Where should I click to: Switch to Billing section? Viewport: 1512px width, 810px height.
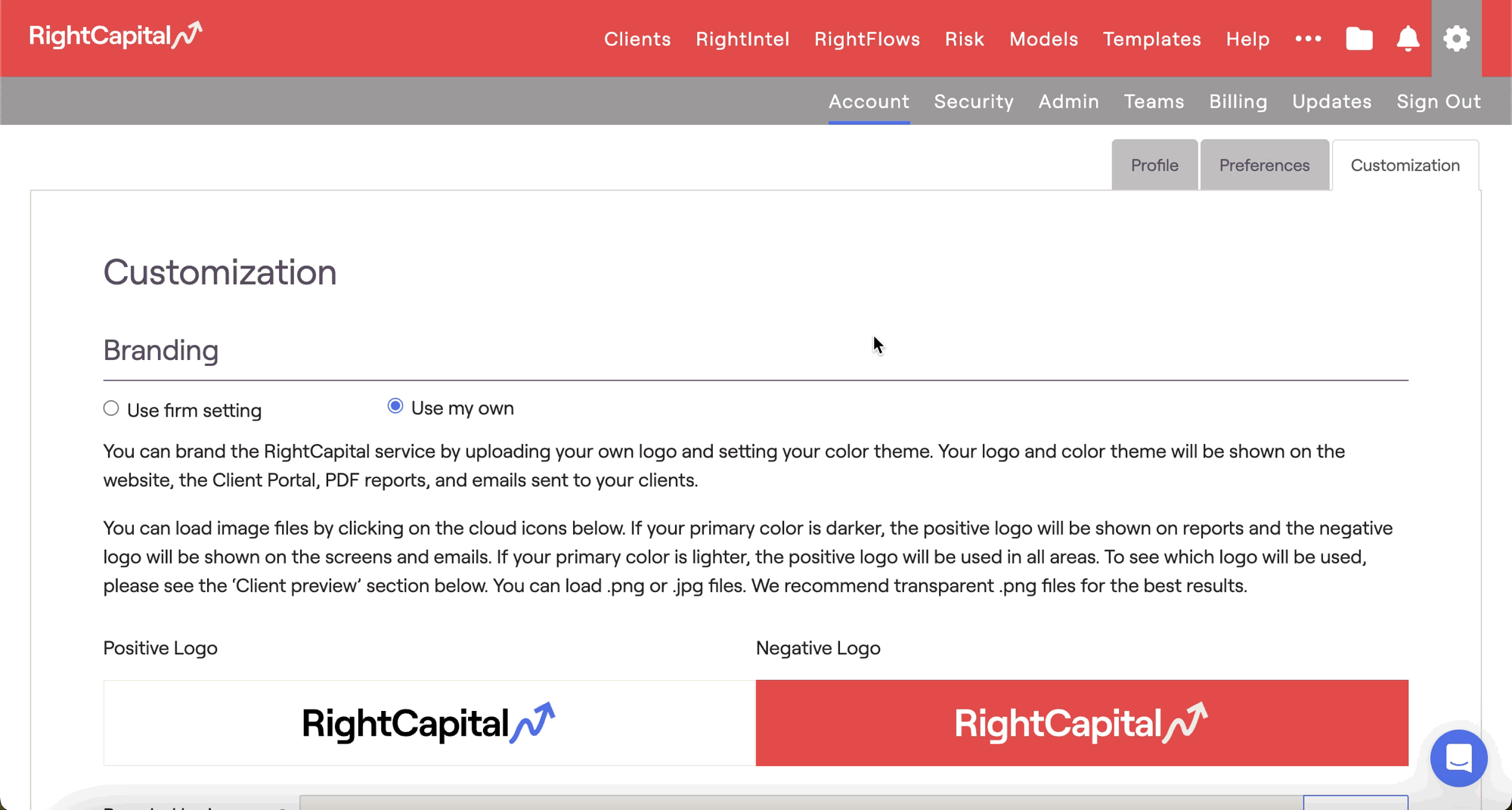[x=1238, y=101]
